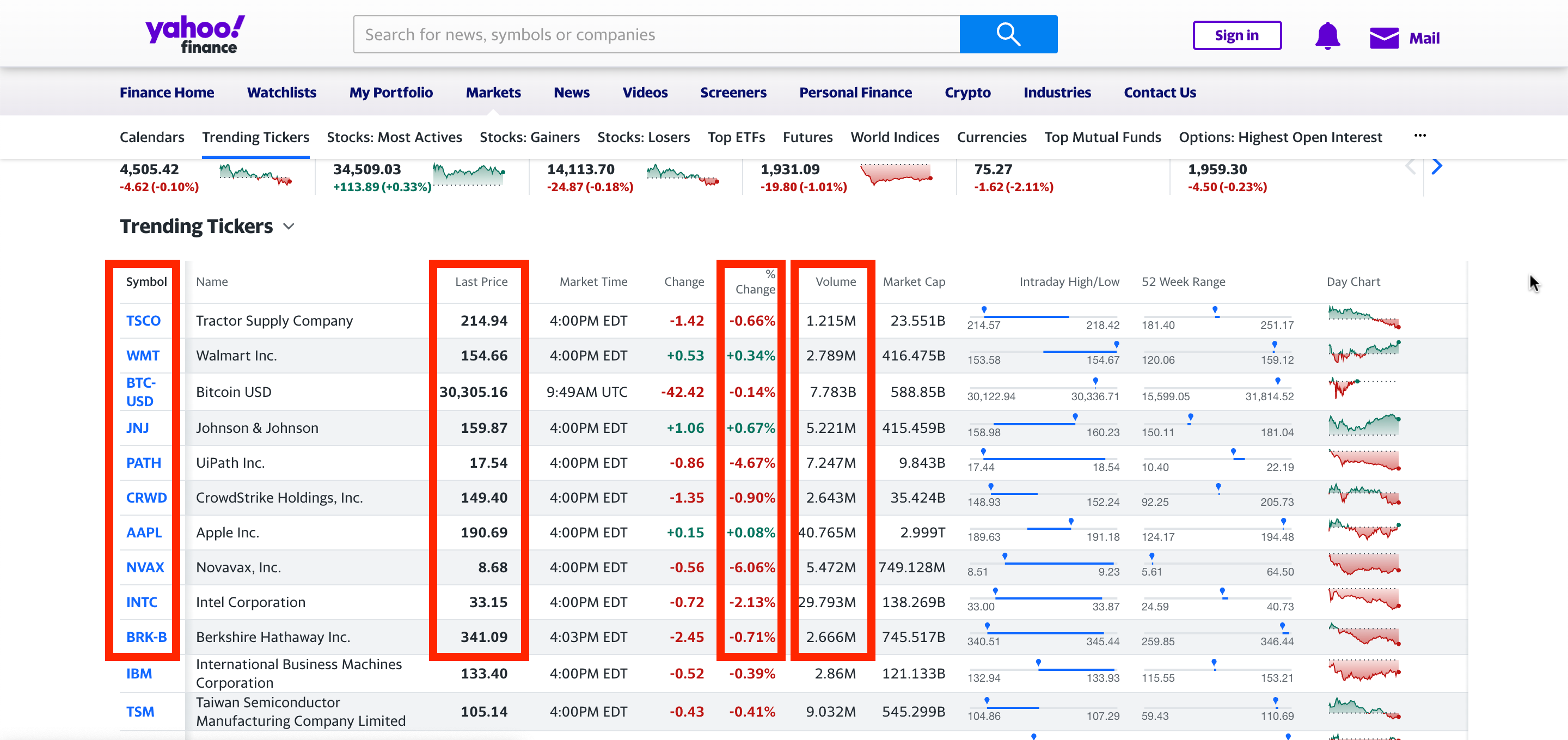This screenshot has width=1568, height=740.
Task: Switch to Stocks: Gainers tab
Action: tap(530, 137)
